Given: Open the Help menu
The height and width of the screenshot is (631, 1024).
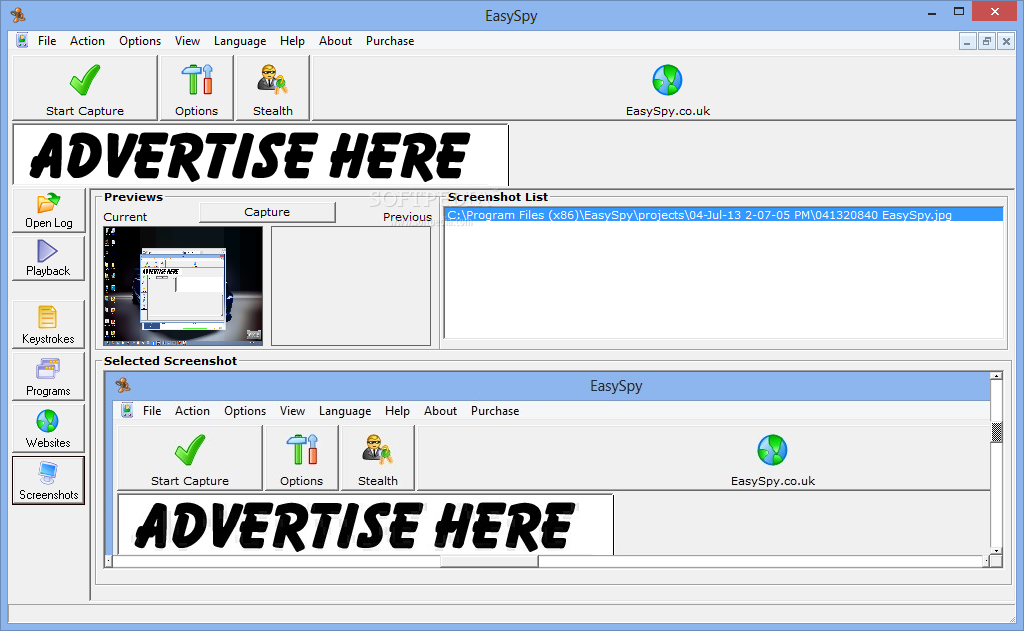Looking at the screenshot, I should [293, 40].
